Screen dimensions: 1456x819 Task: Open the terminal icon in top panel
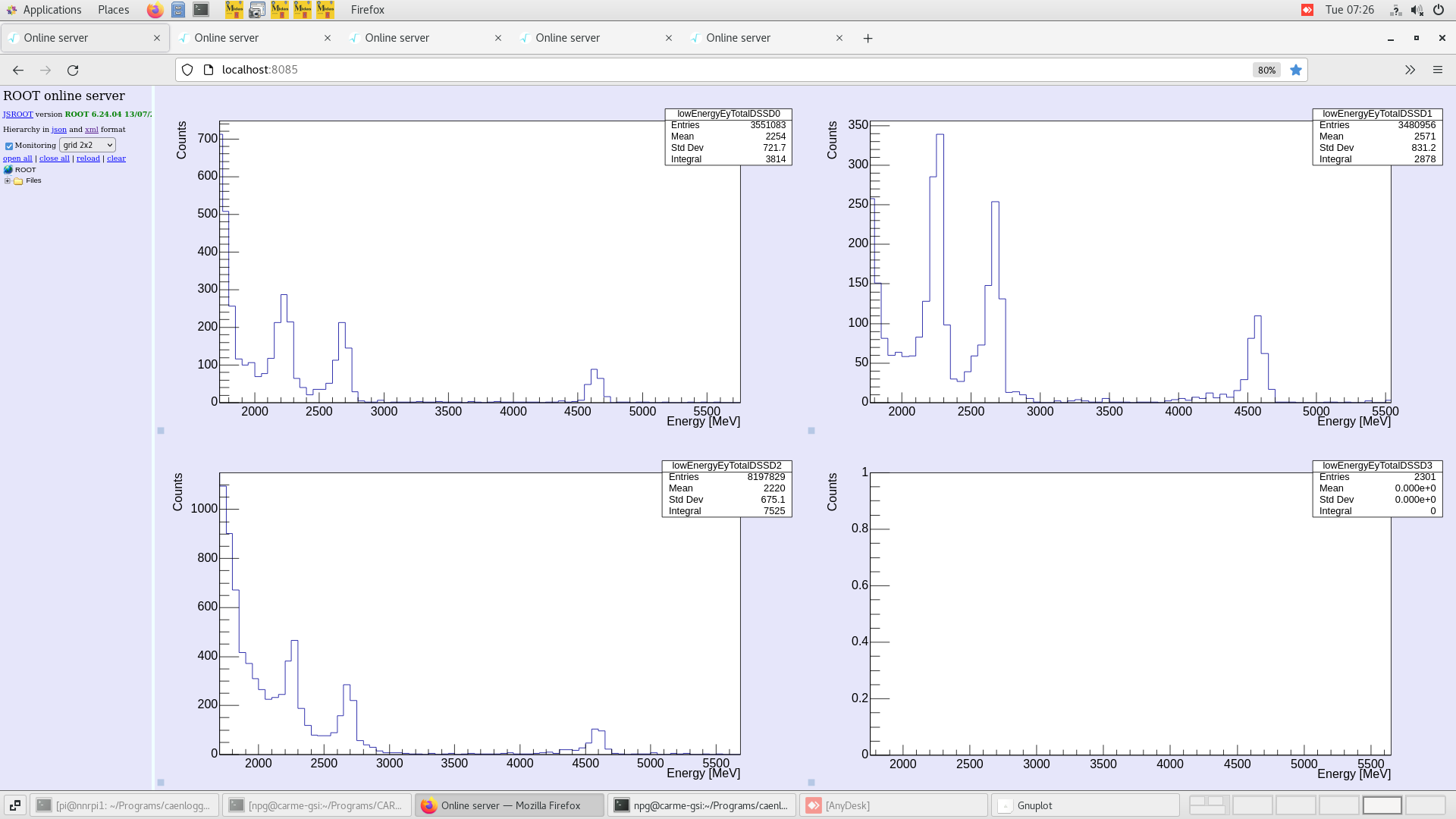(201, 10)
